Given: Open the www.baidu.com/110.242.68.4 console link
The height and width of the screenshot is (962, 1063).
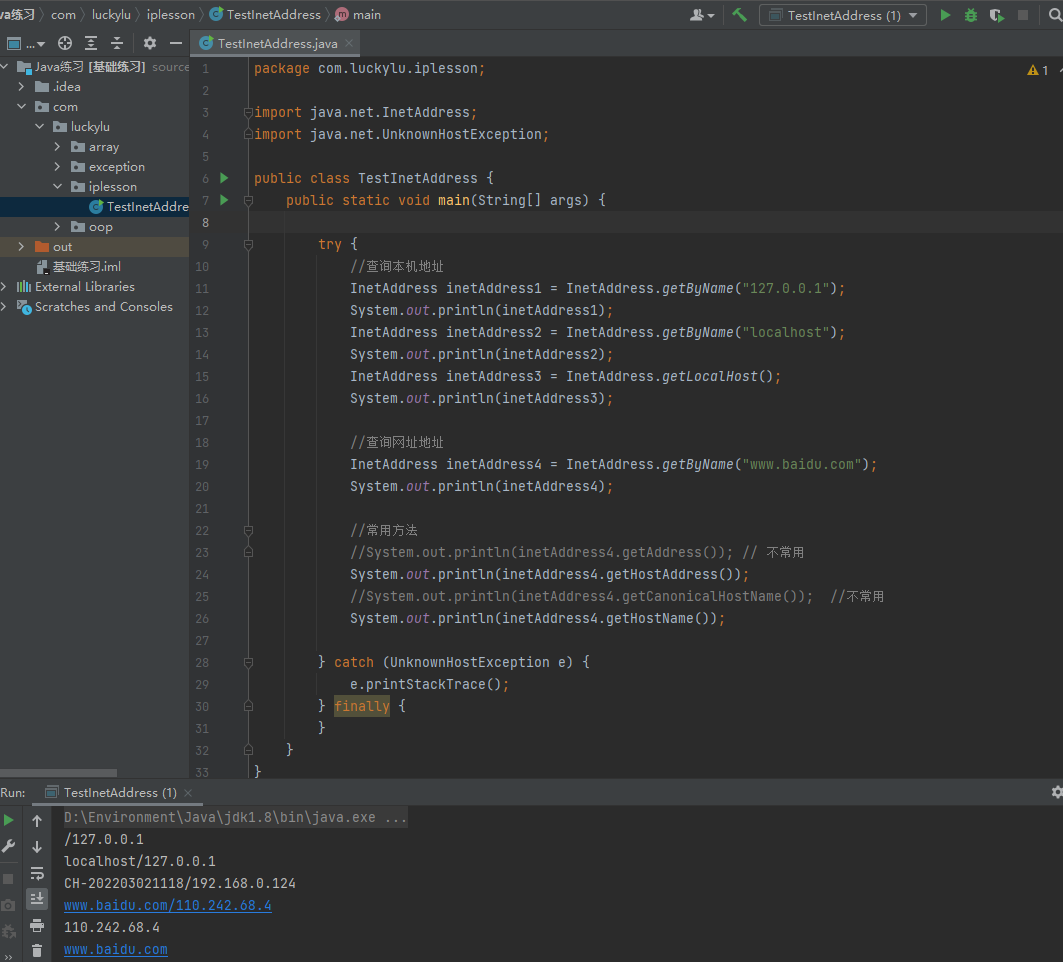Looking at the screenshot, I should pyautogui.click(x=167, y=905).
